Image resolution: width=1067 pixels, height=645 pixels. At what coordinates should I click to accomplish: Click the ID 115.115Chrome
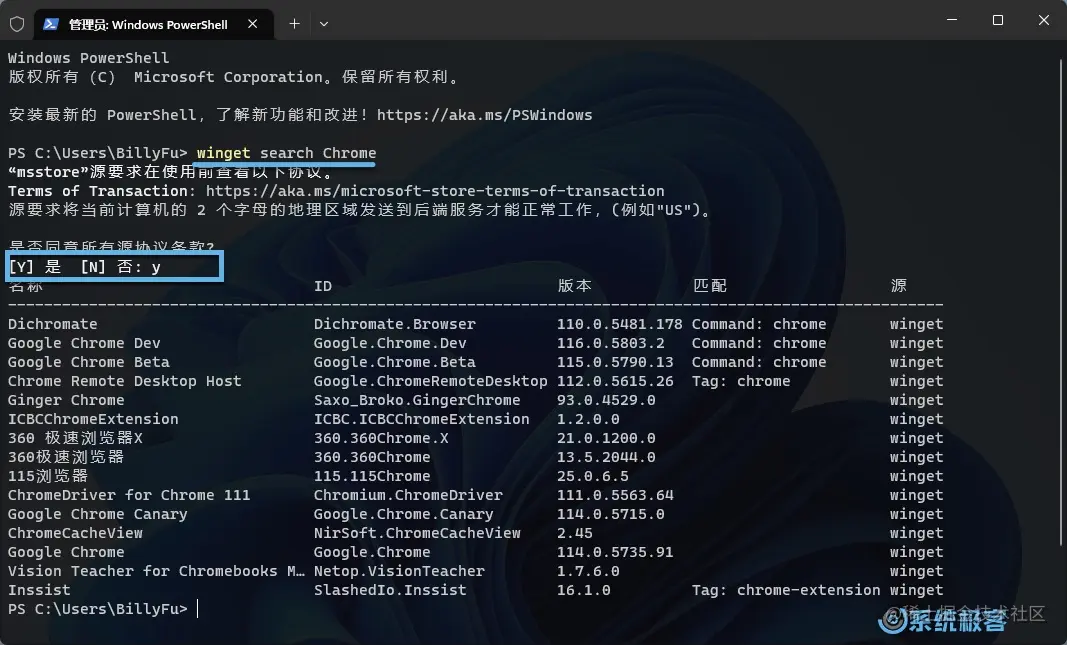pyautogui.click(x=372, y=476)
